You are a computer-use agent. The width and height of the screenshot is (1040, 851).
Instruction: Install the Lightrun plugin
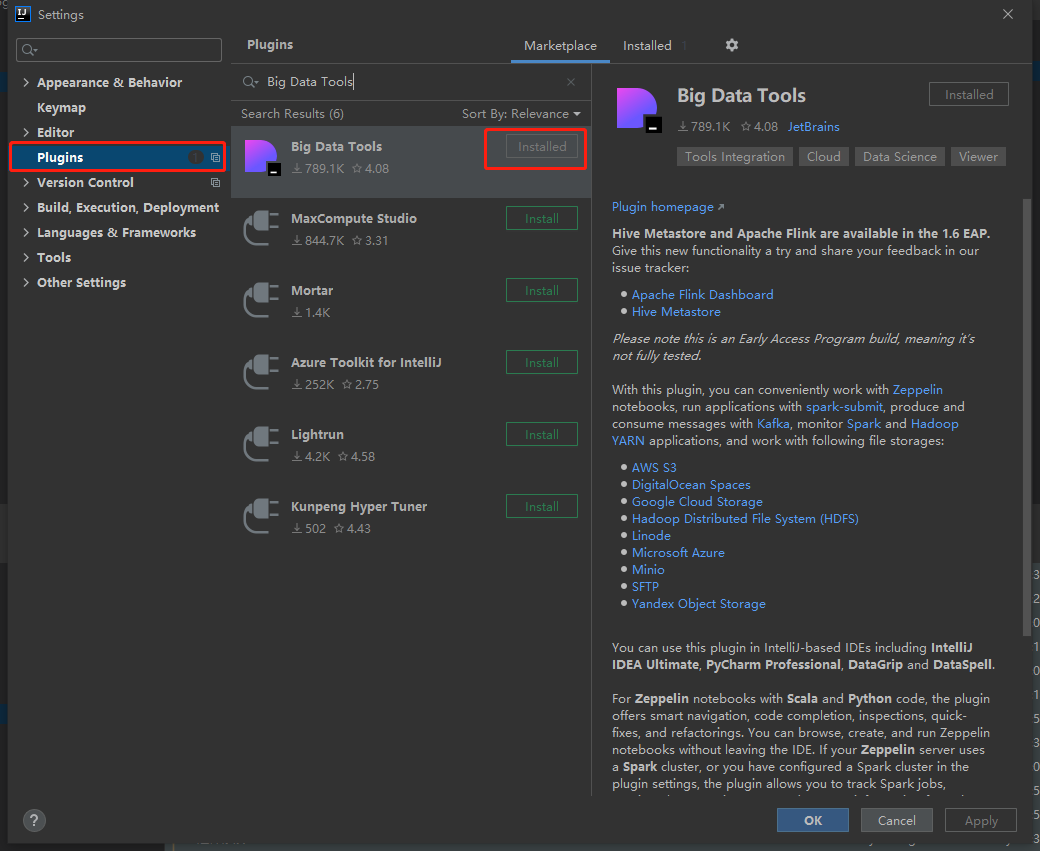tap(542, 434)
